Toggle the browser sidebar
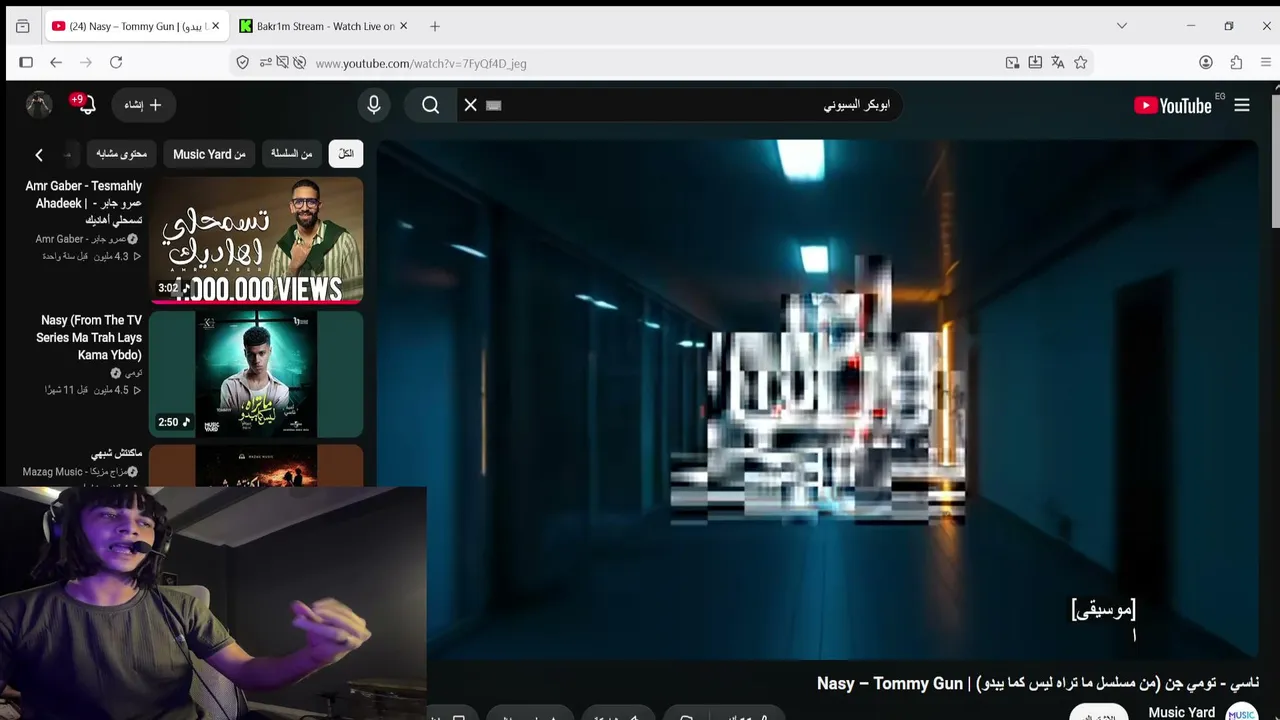Image resolution: width=1280 pixels, height=720 pixels. coord(26,62)
